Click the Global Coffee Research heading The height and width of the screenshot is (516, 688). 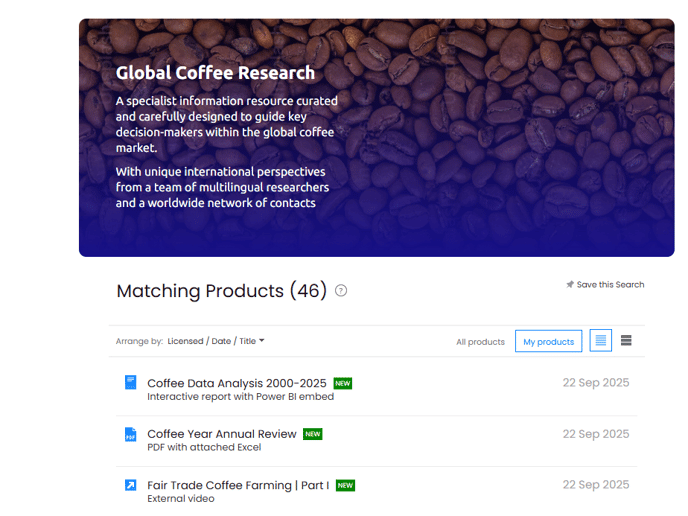[x=215, y=73]
